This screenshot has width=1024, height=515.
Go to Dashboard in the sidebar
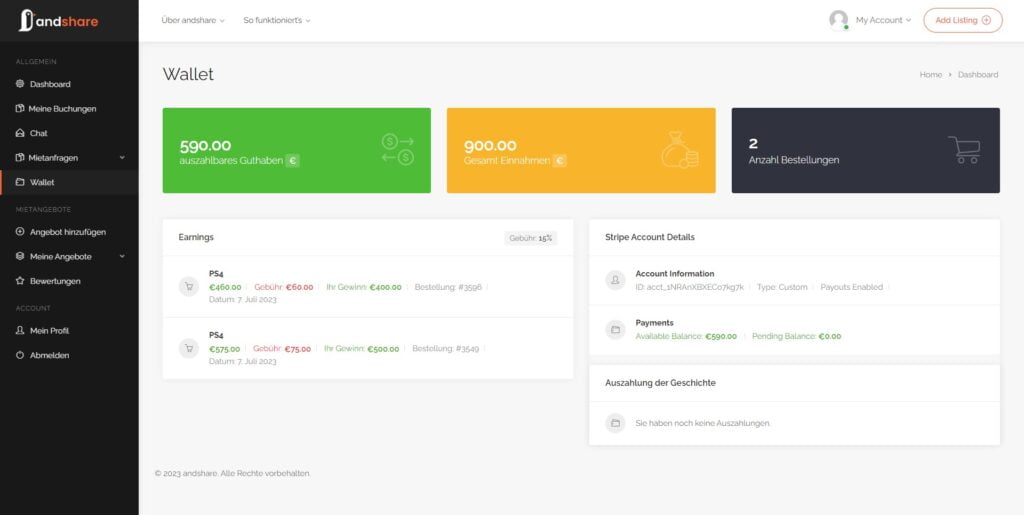pyautogui.click(x=50, y=84)
